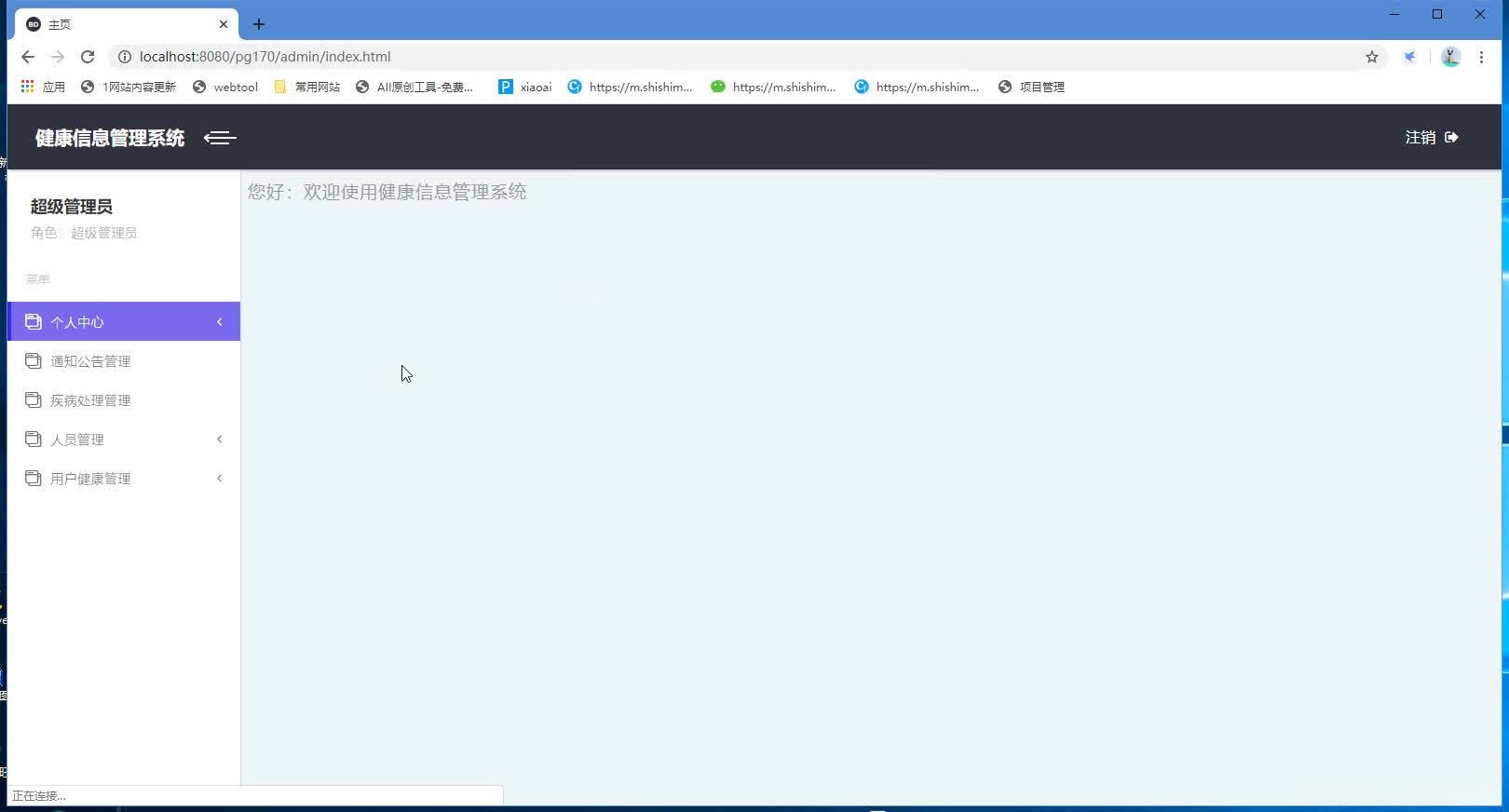The width and height of the screenshot is (1509, 812).
Task: Open a new tab with plus button
Action: (x=259, y=24)
